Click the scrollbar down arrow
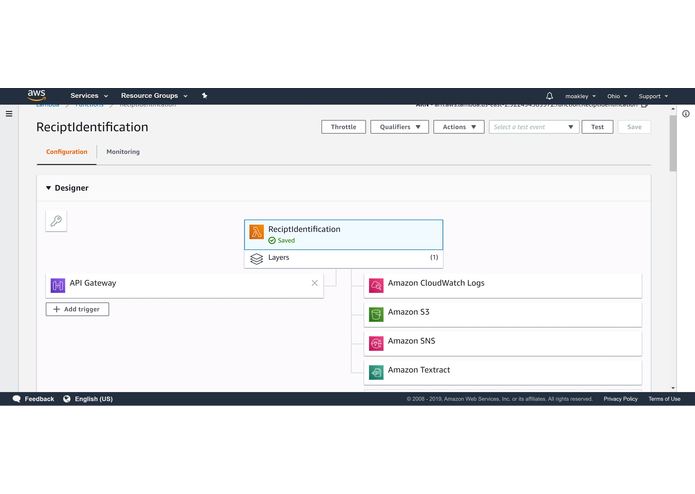 [x=673, y=388]
